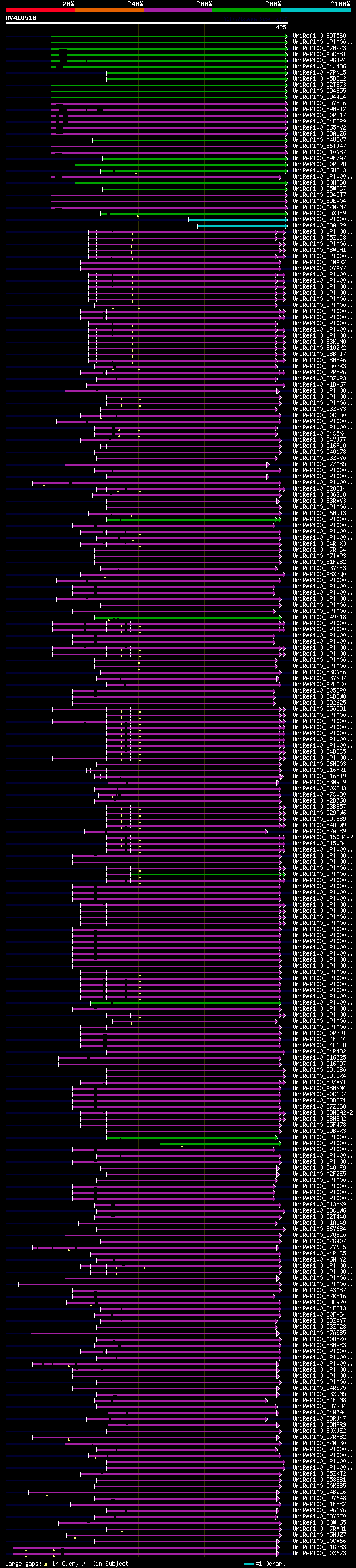356x1568 pixels.
Task: Click the UniRef100_B9HPI2 entry
Action: point(319,109)
